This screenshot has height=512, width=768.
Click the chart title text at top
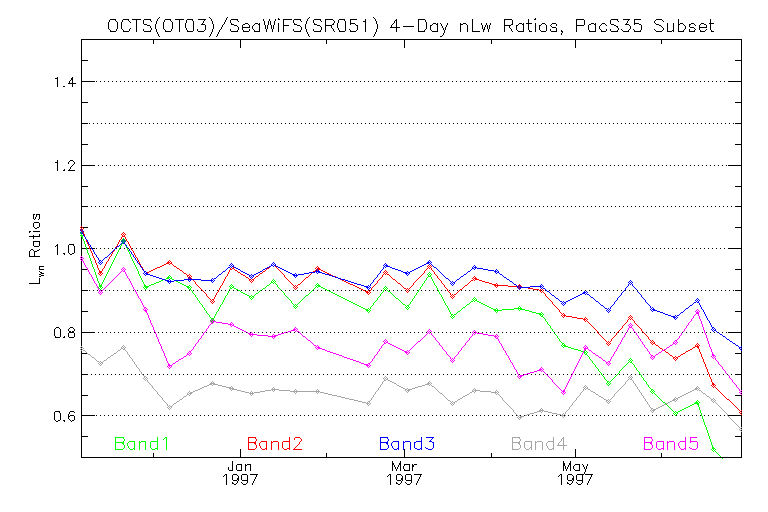point(410,25)
